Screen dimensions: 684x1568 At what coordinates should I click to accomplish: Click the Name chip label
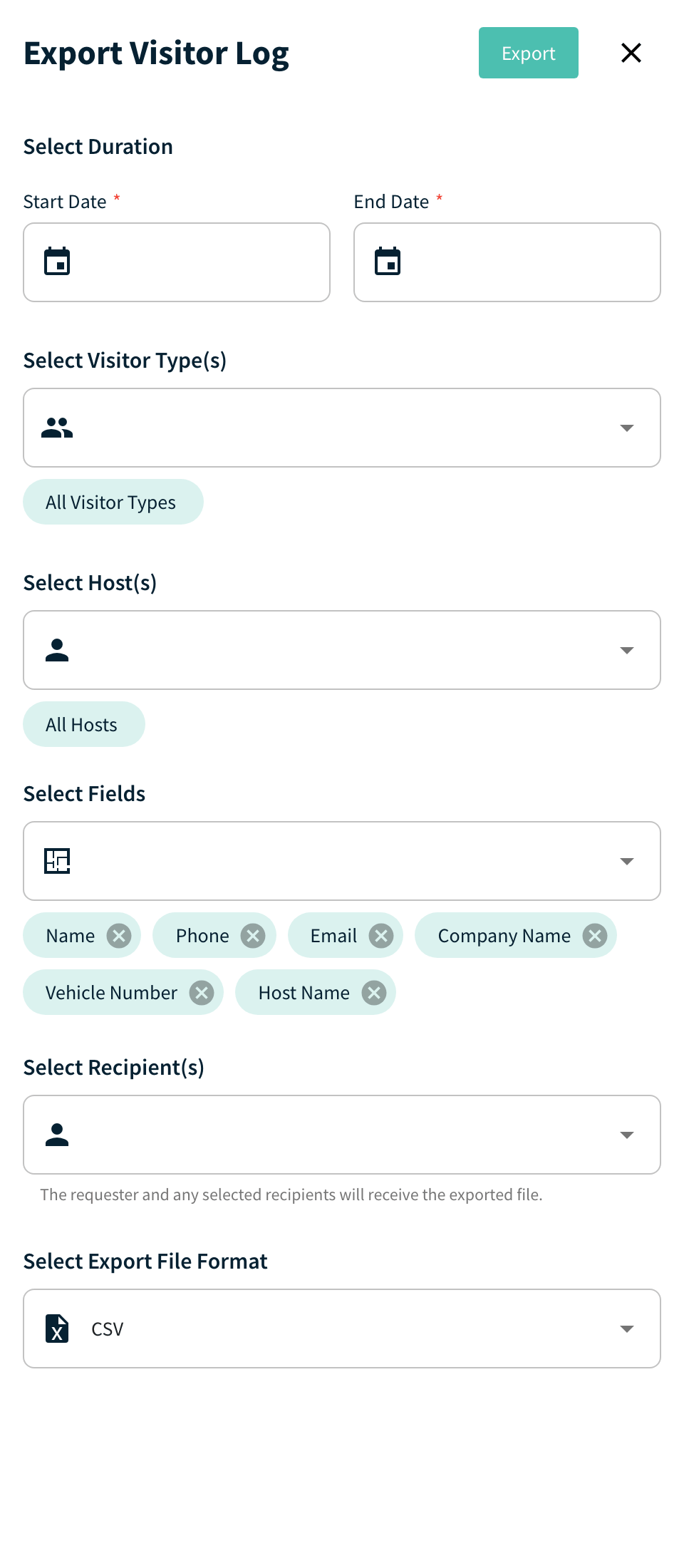(71, 935)
